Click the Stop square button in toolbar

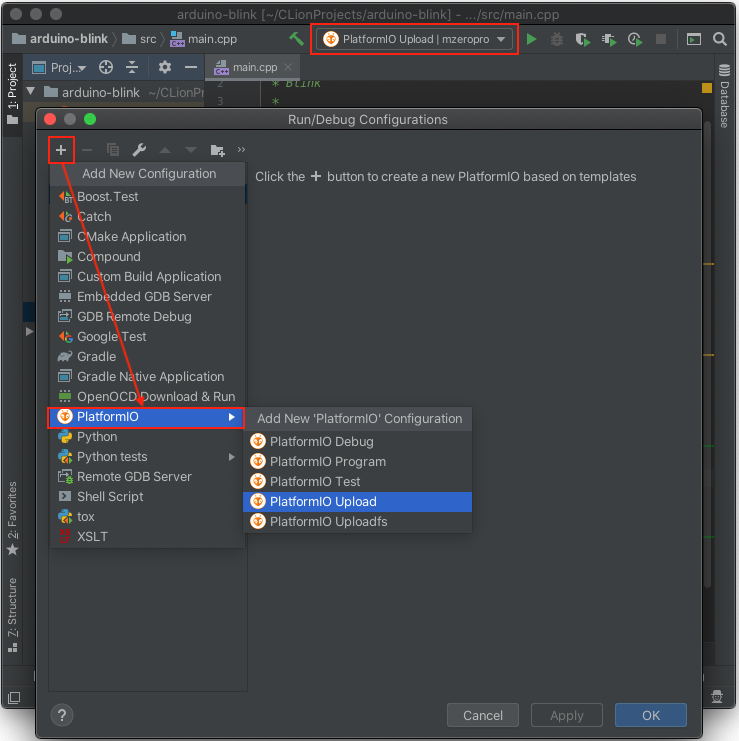tap(661, 39)
